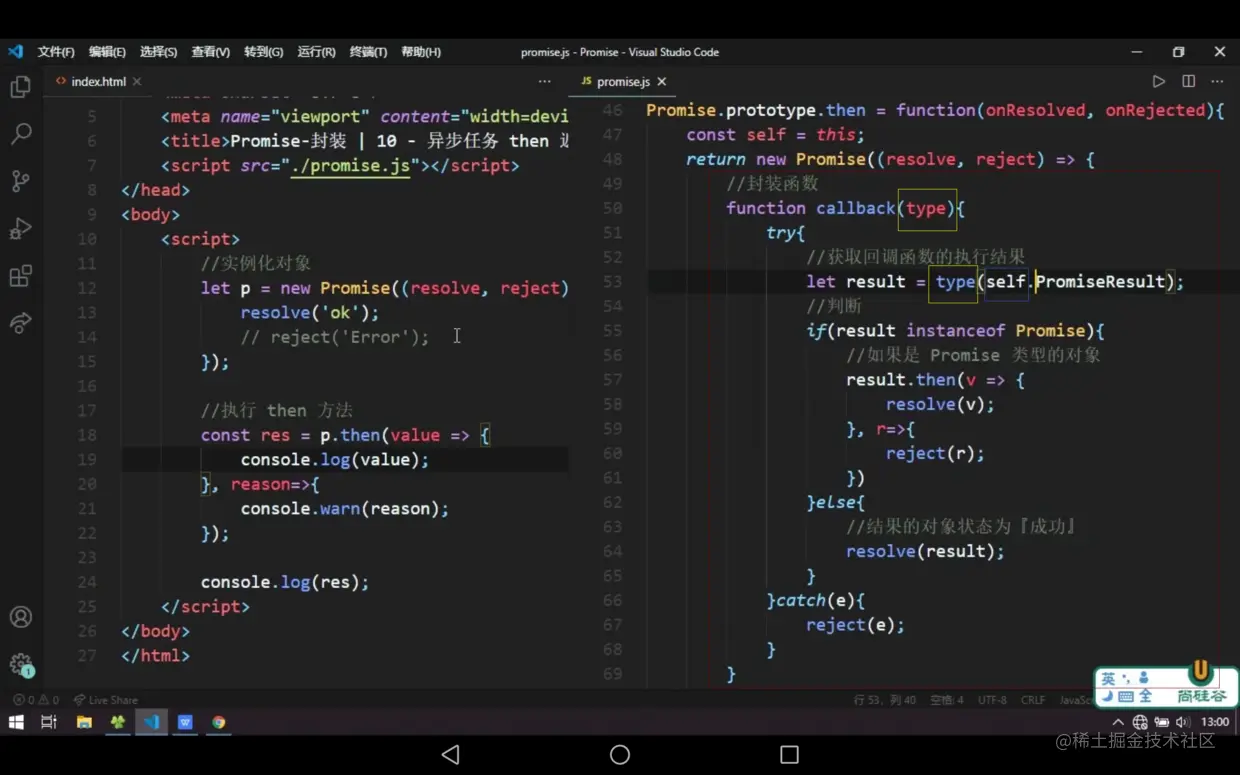
Task: Click console.log(res) on line 24
Action: pyautogui.click(x=285, y=582)
